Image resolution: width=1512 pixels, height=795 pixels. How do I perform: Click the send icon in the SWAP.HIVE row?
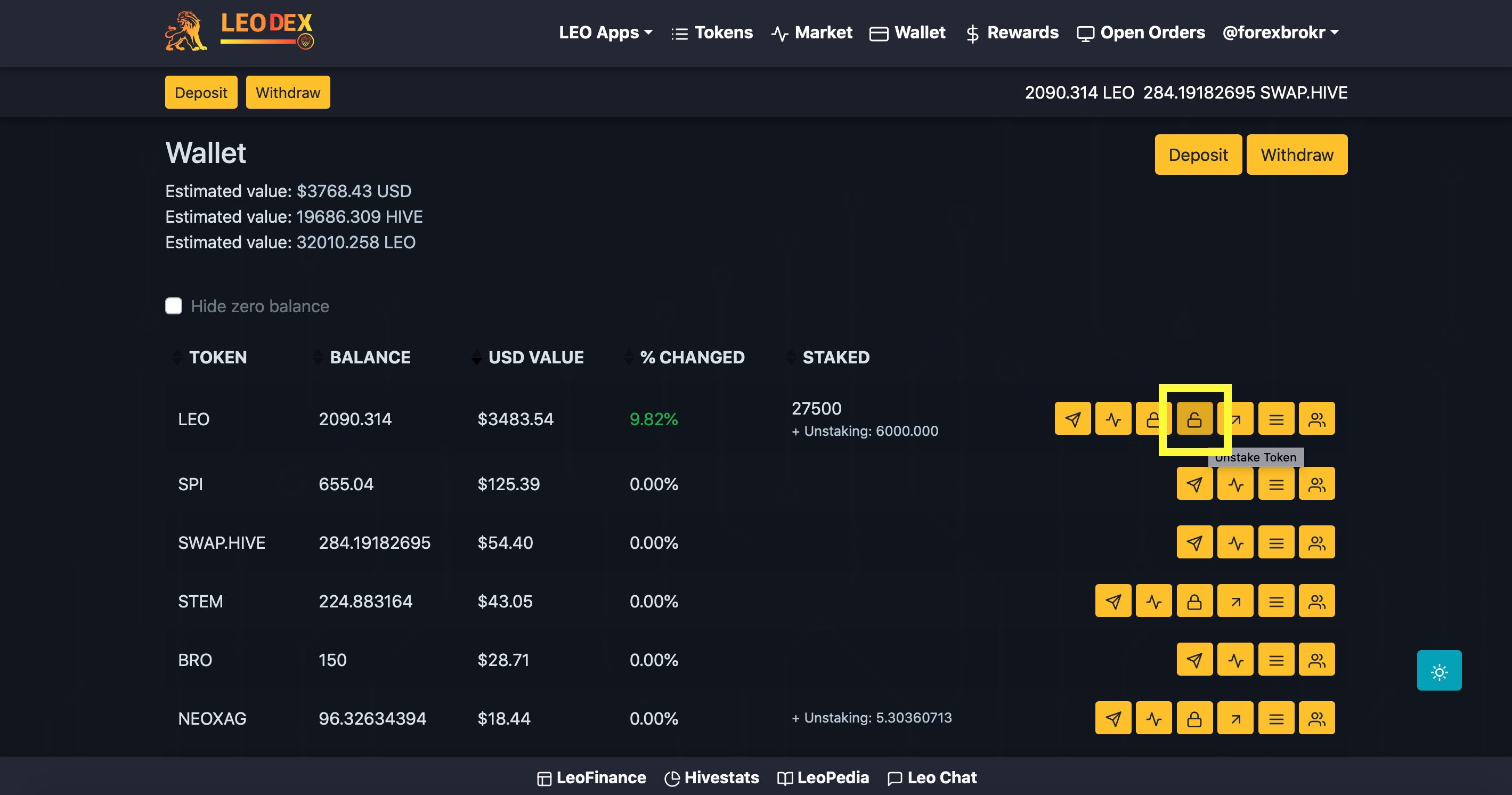click(x=1194, y=542)
